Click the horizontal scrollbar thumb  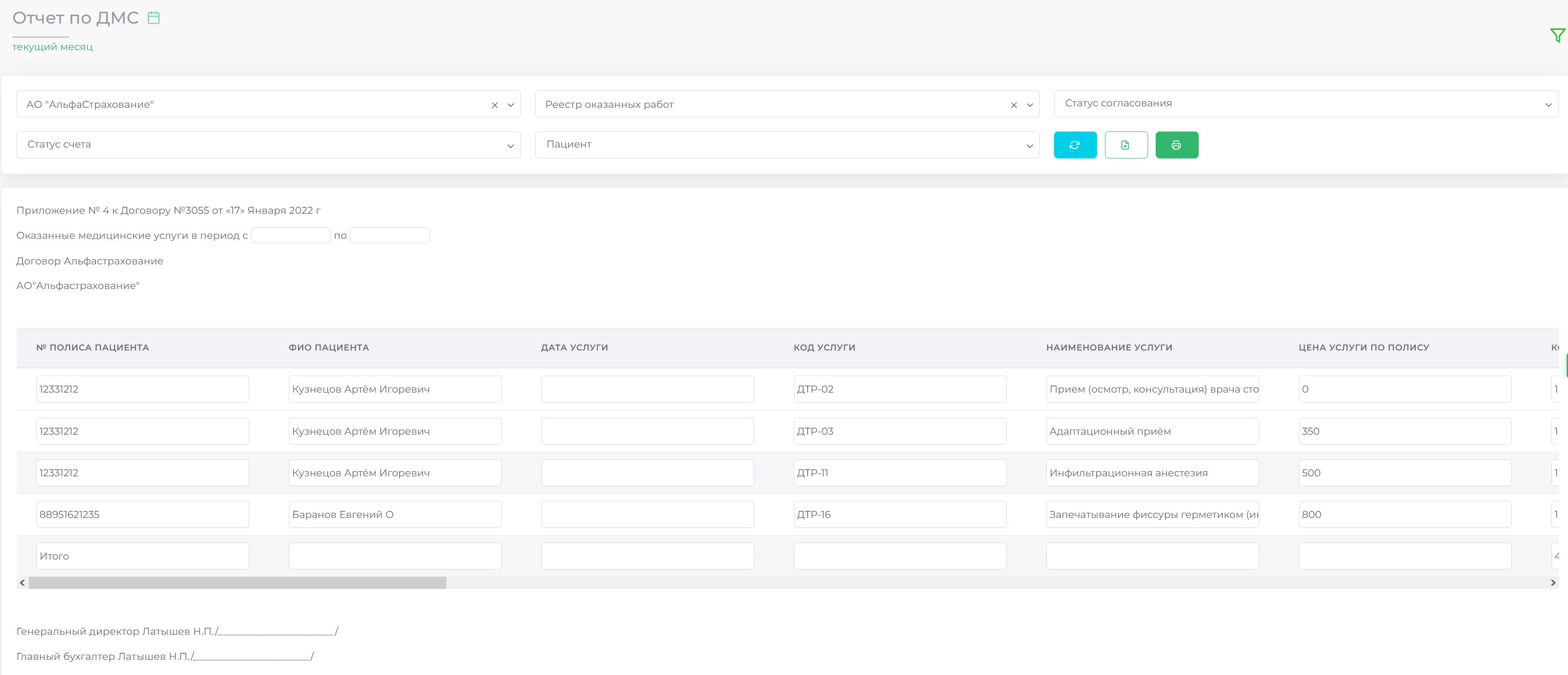237,582
